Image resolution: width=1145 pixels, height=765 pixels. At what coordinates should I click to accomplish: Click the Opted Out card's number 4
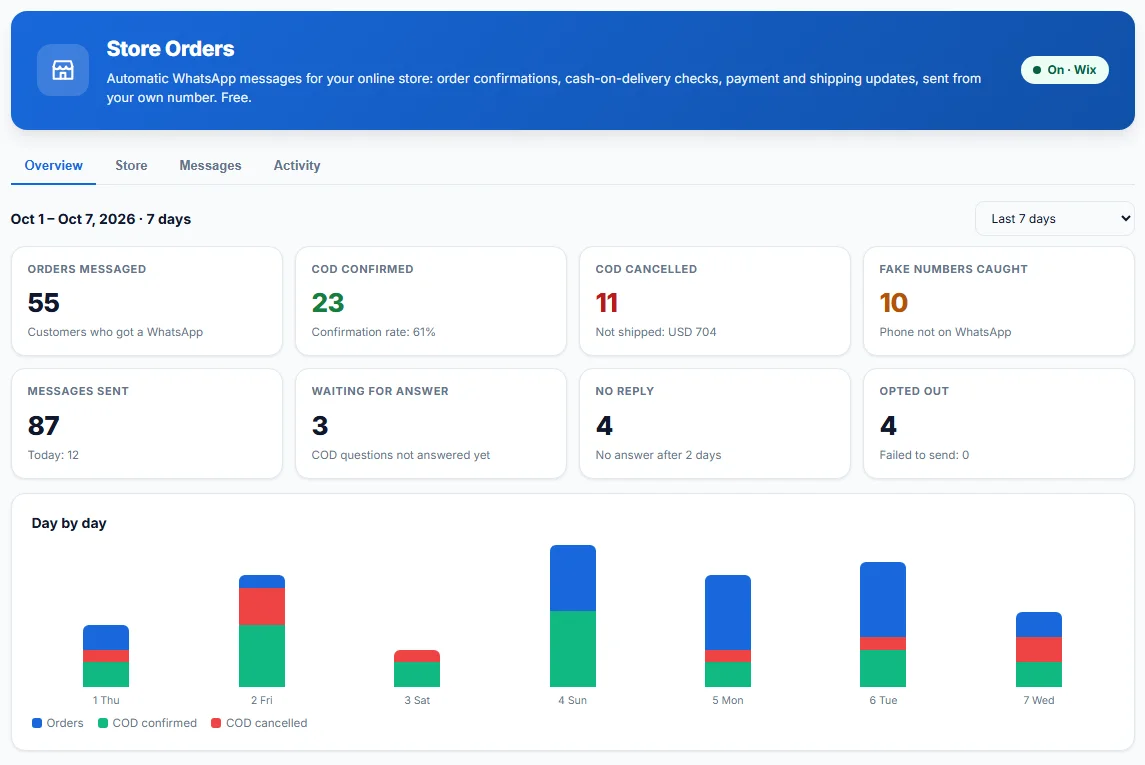(x=888, y=426)
